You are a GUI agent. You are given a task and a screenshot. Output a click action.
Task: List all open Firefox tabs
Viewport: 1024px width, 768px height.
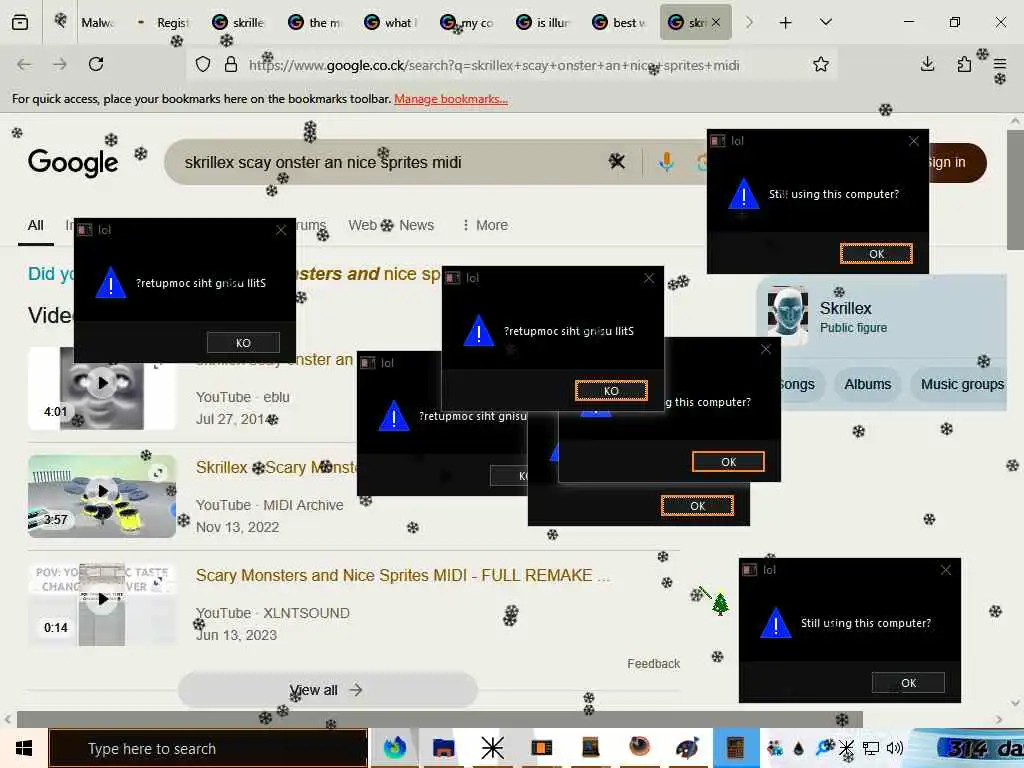826,23
